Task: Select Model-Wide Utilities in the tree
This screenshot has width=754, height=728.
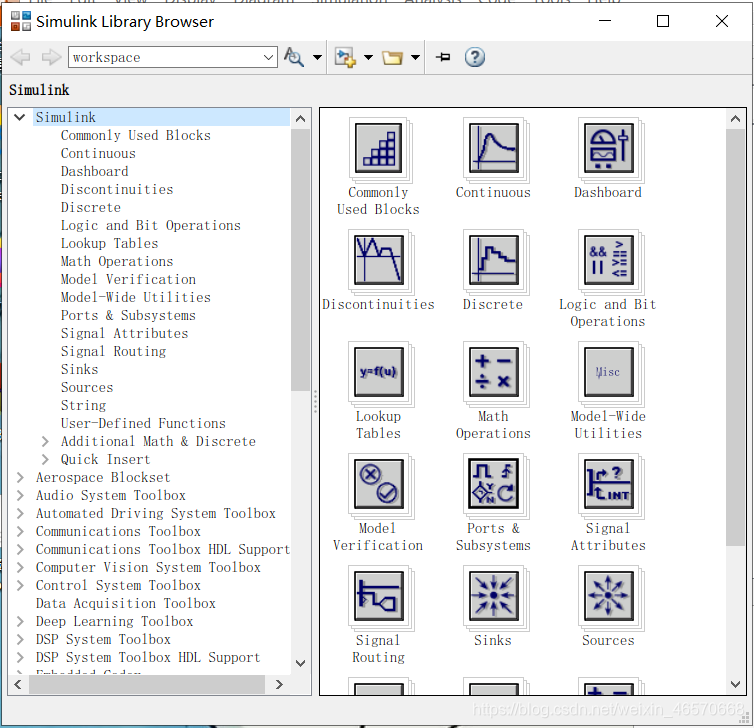Action: coord(136,297)
